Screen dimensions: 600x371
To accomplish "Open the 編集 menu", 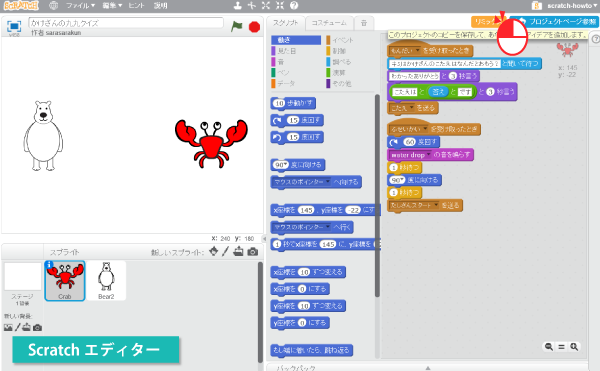I will (112, 5).
